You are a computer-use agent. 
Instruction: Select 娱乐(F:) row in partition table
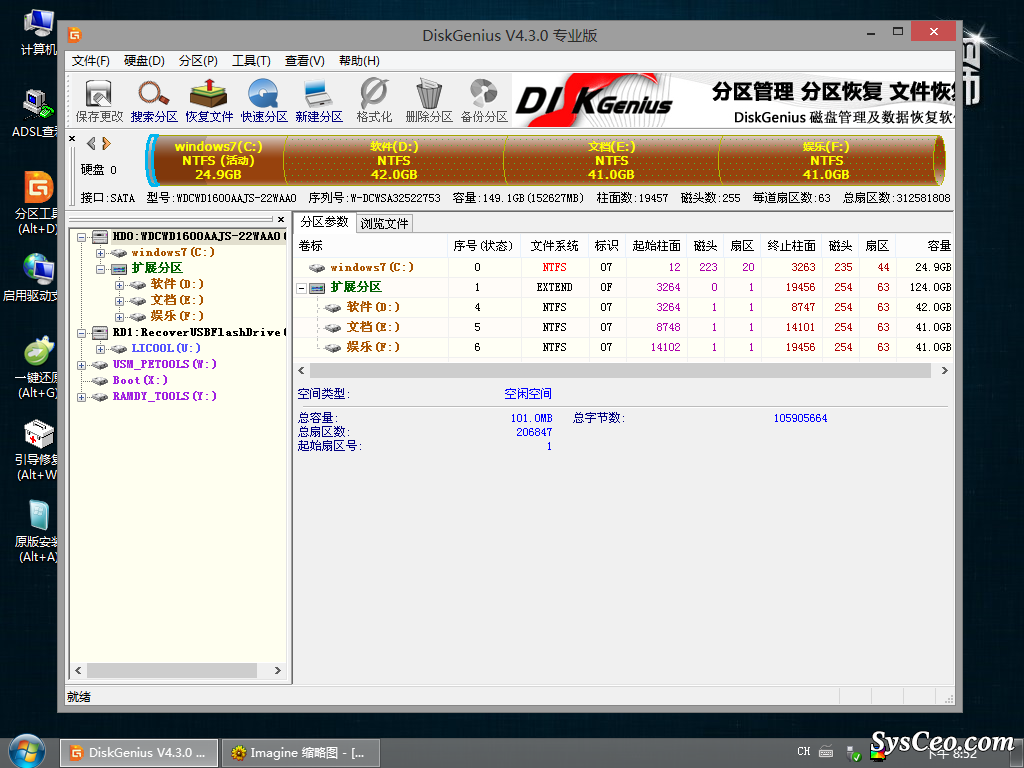click(x=622, y=347)
